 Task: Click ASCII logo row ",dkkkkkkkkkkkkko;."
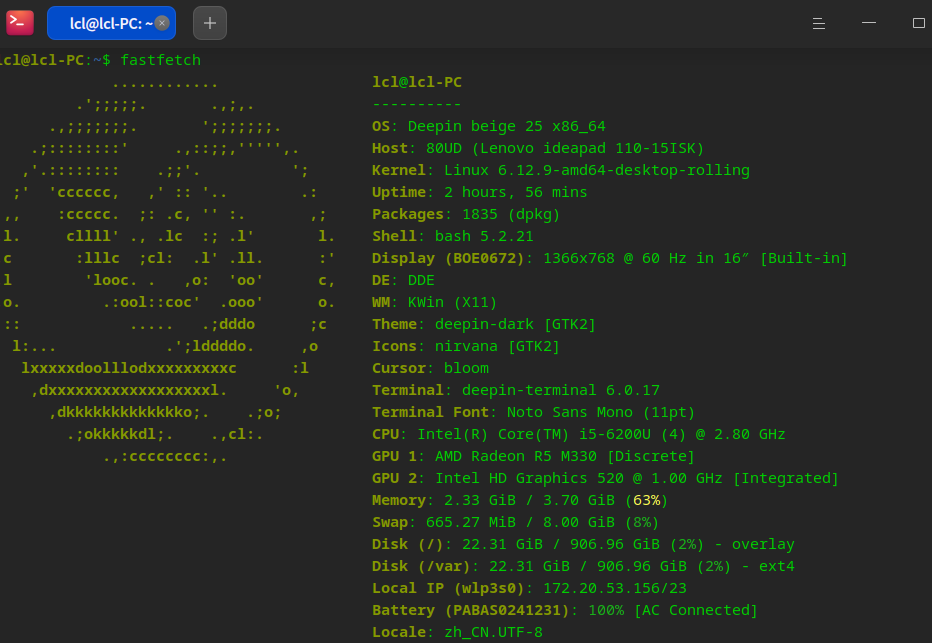pyautogui.click(x=129, y=412)
